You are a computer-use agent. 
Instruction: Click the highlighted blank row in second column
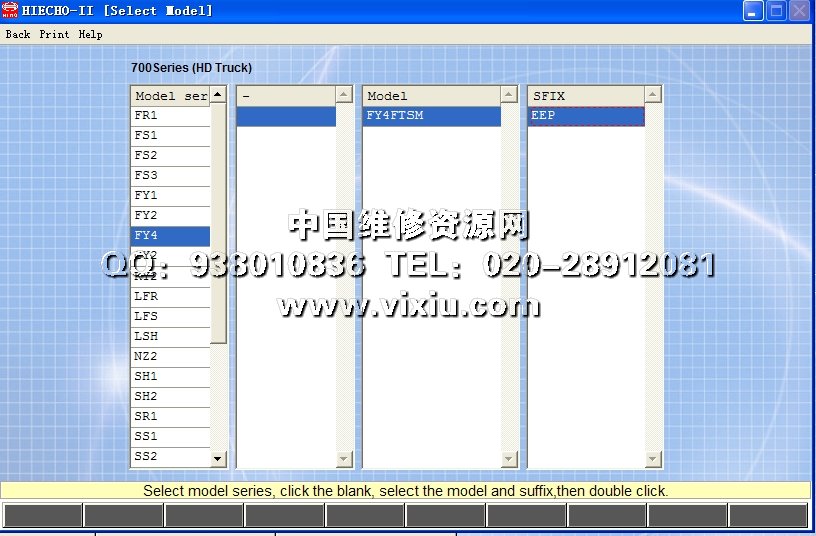coord(286,116)
